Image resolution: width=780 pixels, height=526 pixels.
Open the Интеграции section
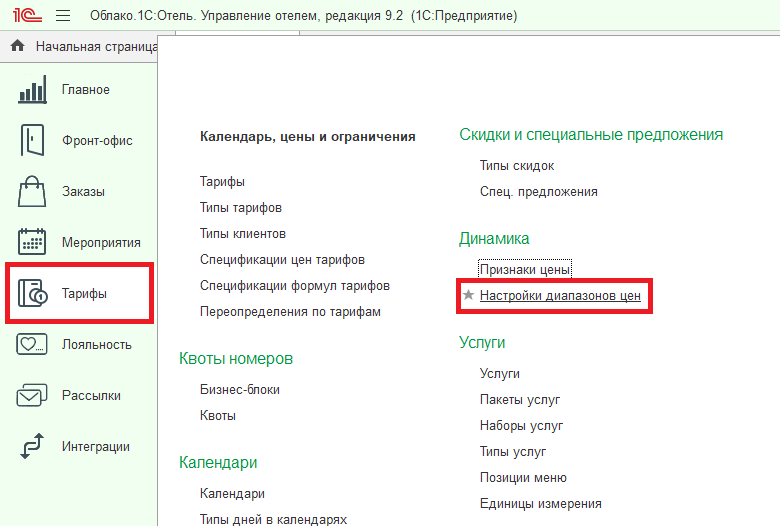[x=96, y=447]
